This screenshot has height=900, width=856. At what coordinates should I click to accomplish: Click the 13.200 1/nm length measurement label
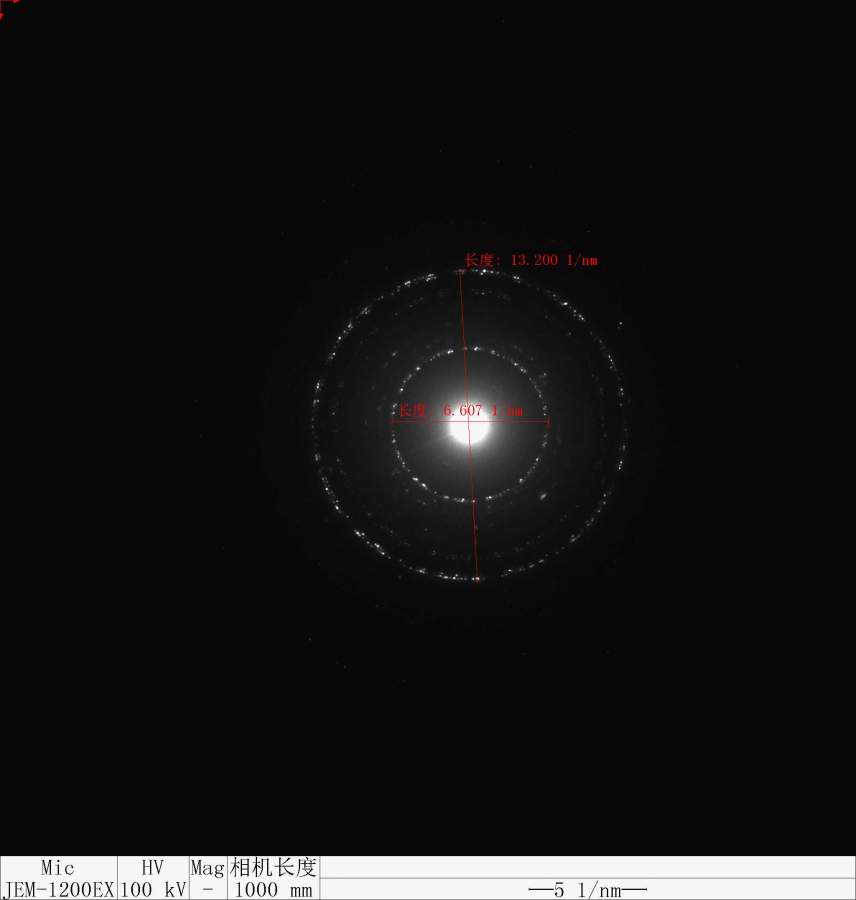point(531,260)
